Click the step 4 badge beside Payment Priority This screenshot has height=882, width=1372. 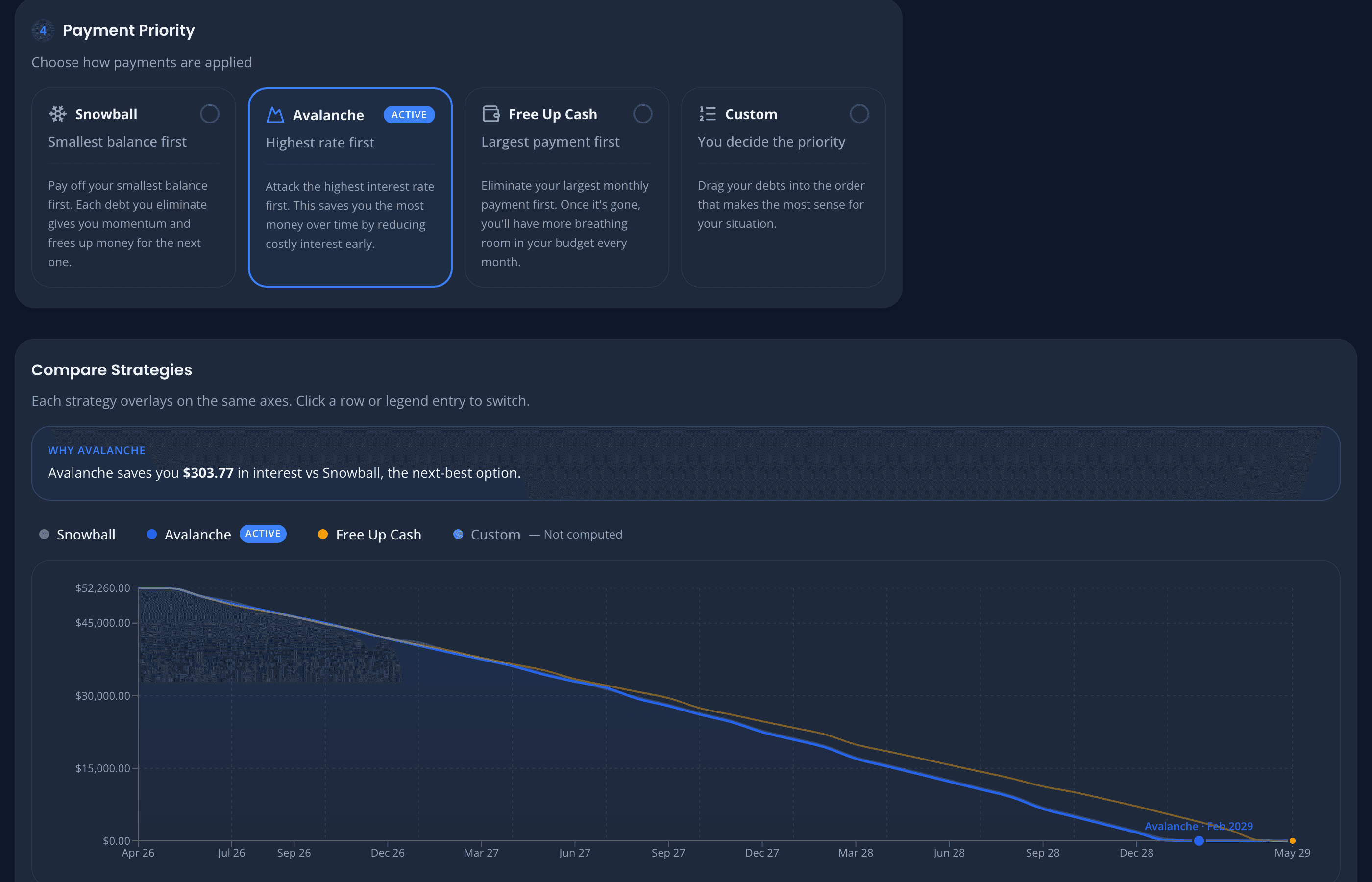point(43,31)
